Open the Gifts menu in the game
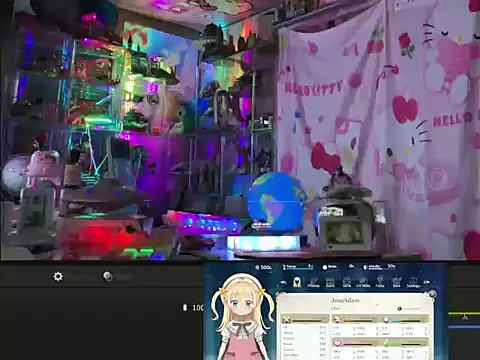Image resolution: width=480 pixels, height=360 pixels. click(x=347, y=283)
